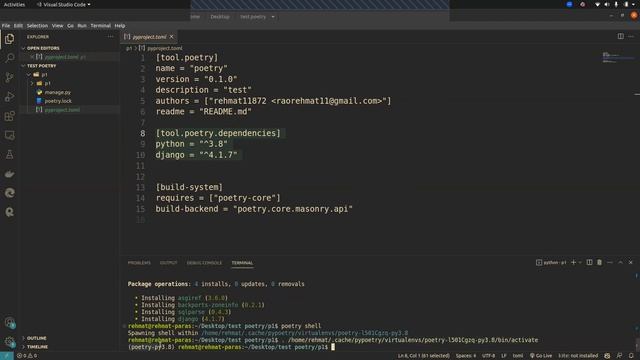Image resolution: width=640 pixels, height=360 pixels.
Task: Open the Go menu
Action: click(70, 26)
